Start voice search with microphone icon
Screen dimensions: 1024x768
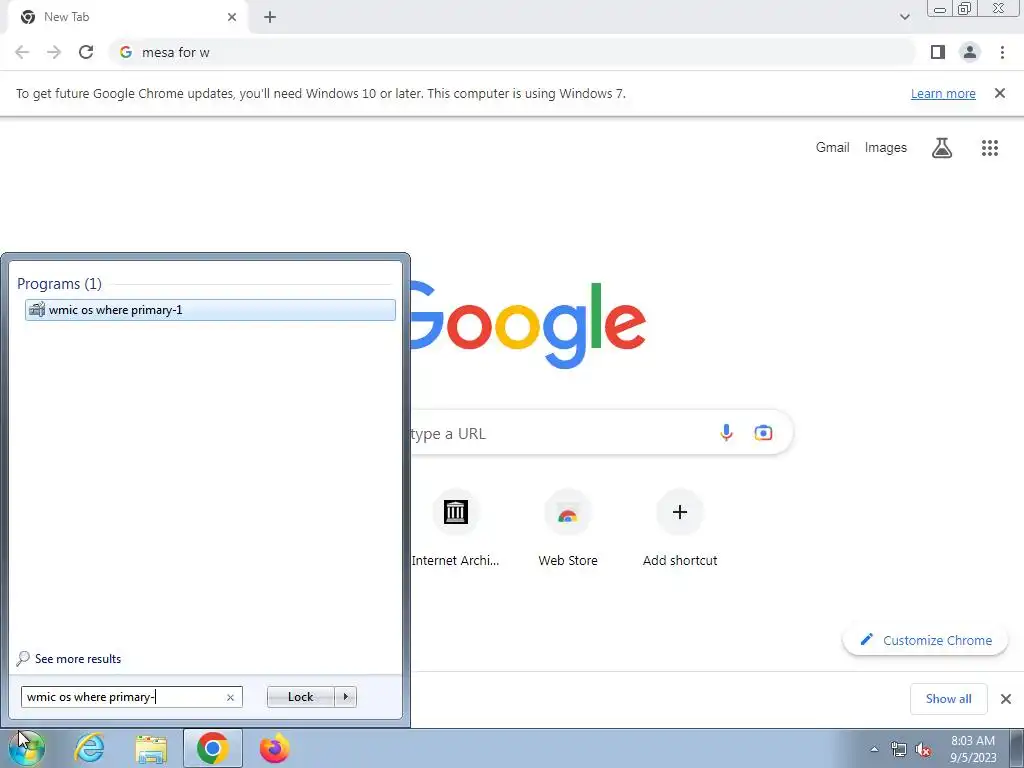tap(726, 432)
